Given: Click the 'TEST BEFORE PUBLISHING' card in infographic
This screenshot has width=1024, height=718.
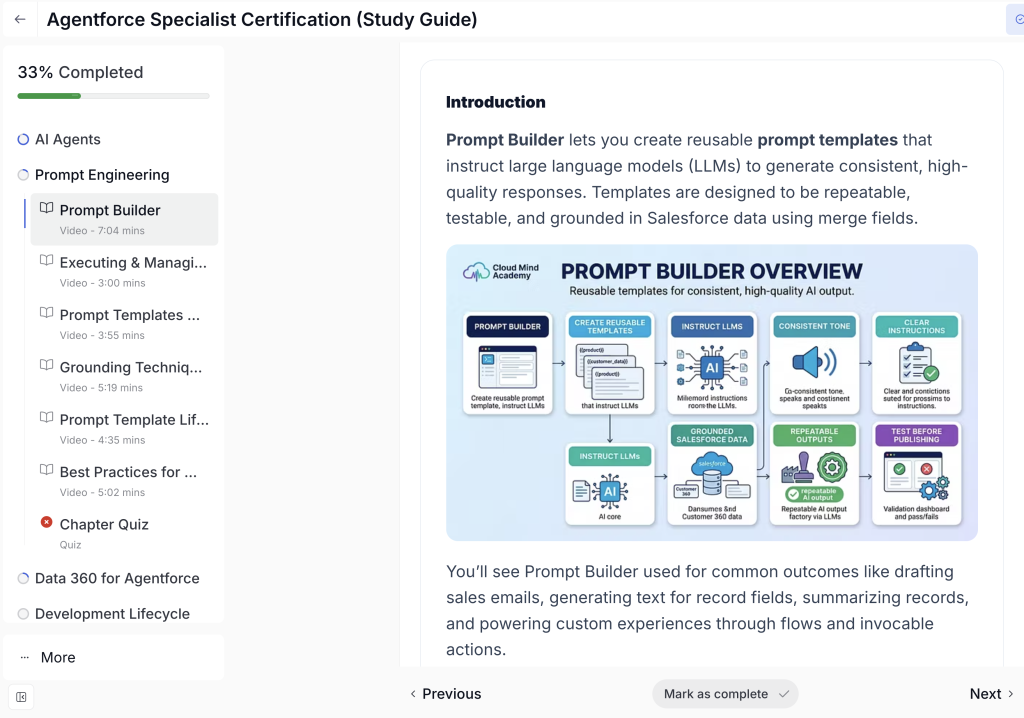Looking at the screenshot, I should (916, 474).
